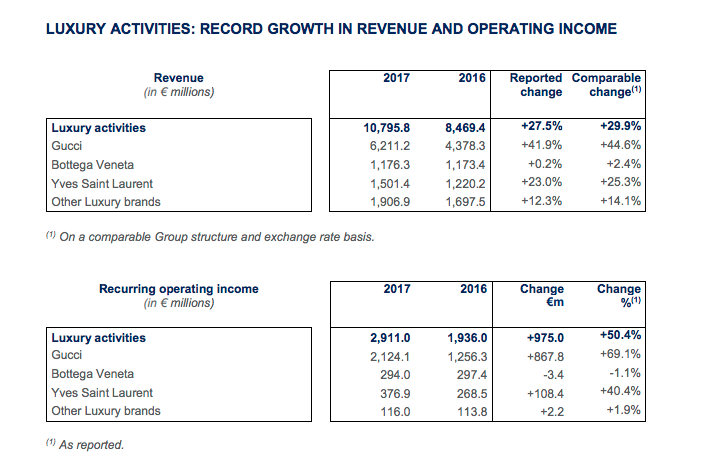
Task: Select the value 1,176.3
Action: click(390, 165)
